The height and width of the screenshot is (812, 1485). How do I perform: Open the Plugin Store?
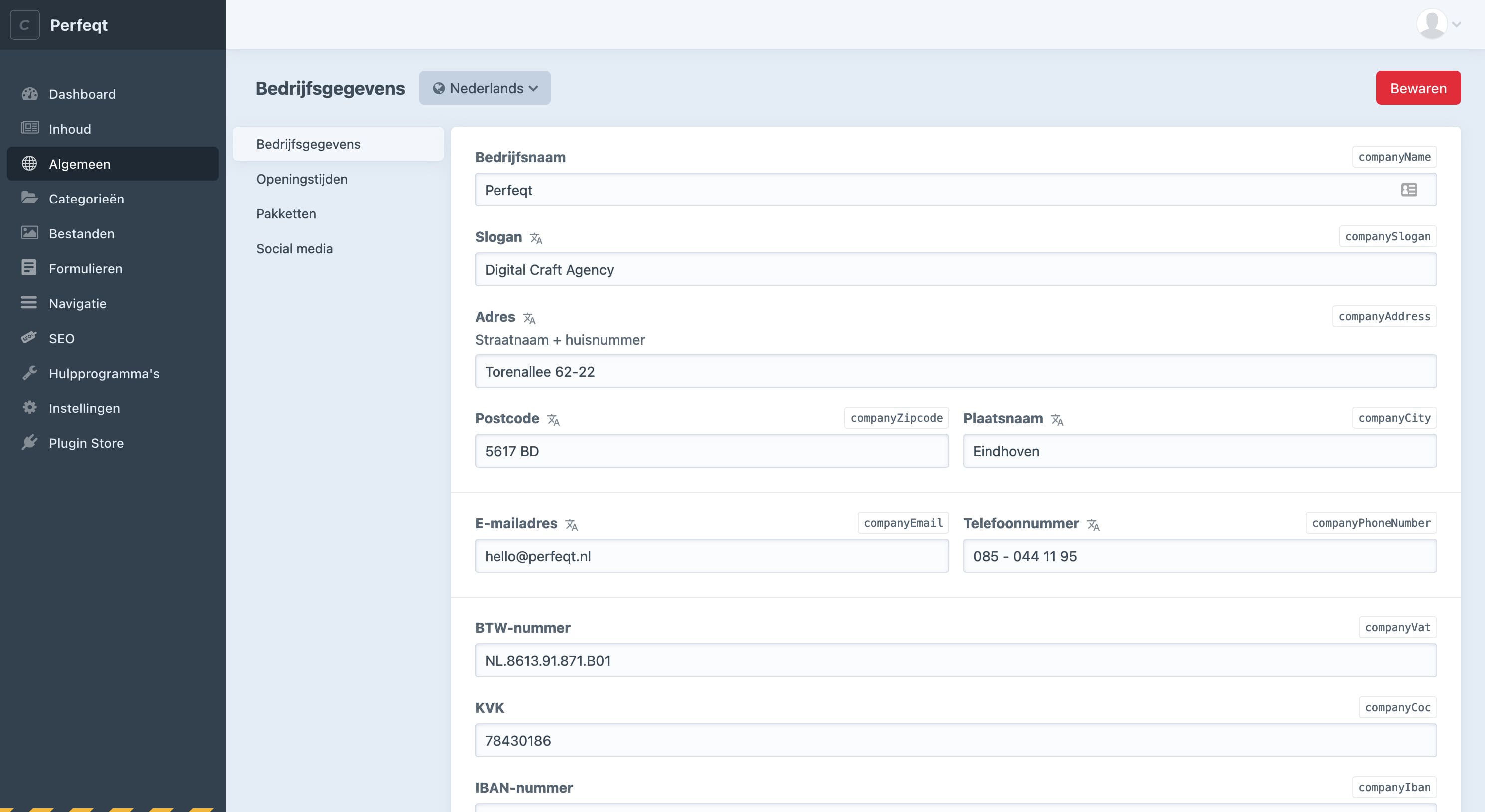click(112, 442)
